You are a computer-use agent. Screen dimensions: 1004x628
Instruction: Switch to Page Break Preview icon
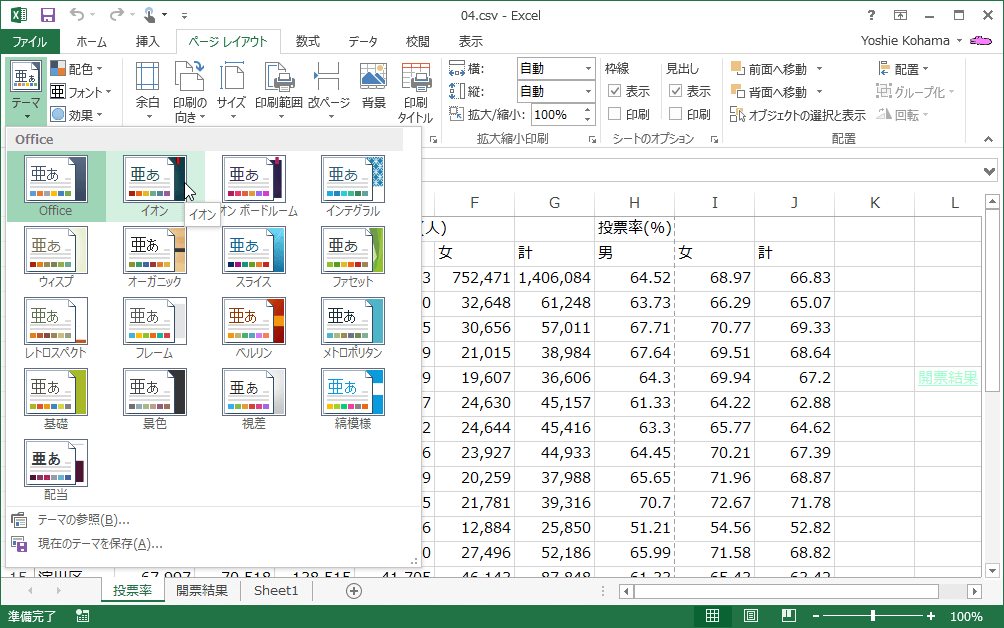(789, 616)
